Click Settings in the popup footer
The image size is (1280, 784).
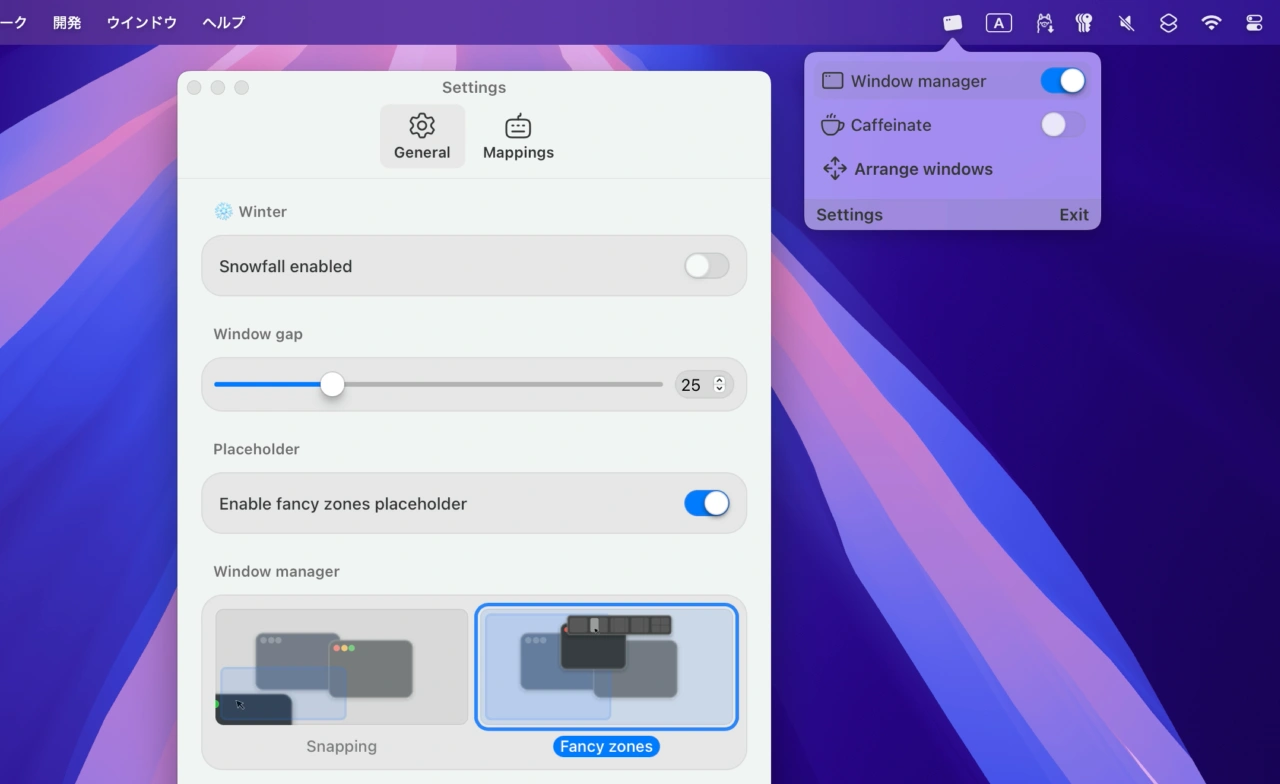[849, 215]
